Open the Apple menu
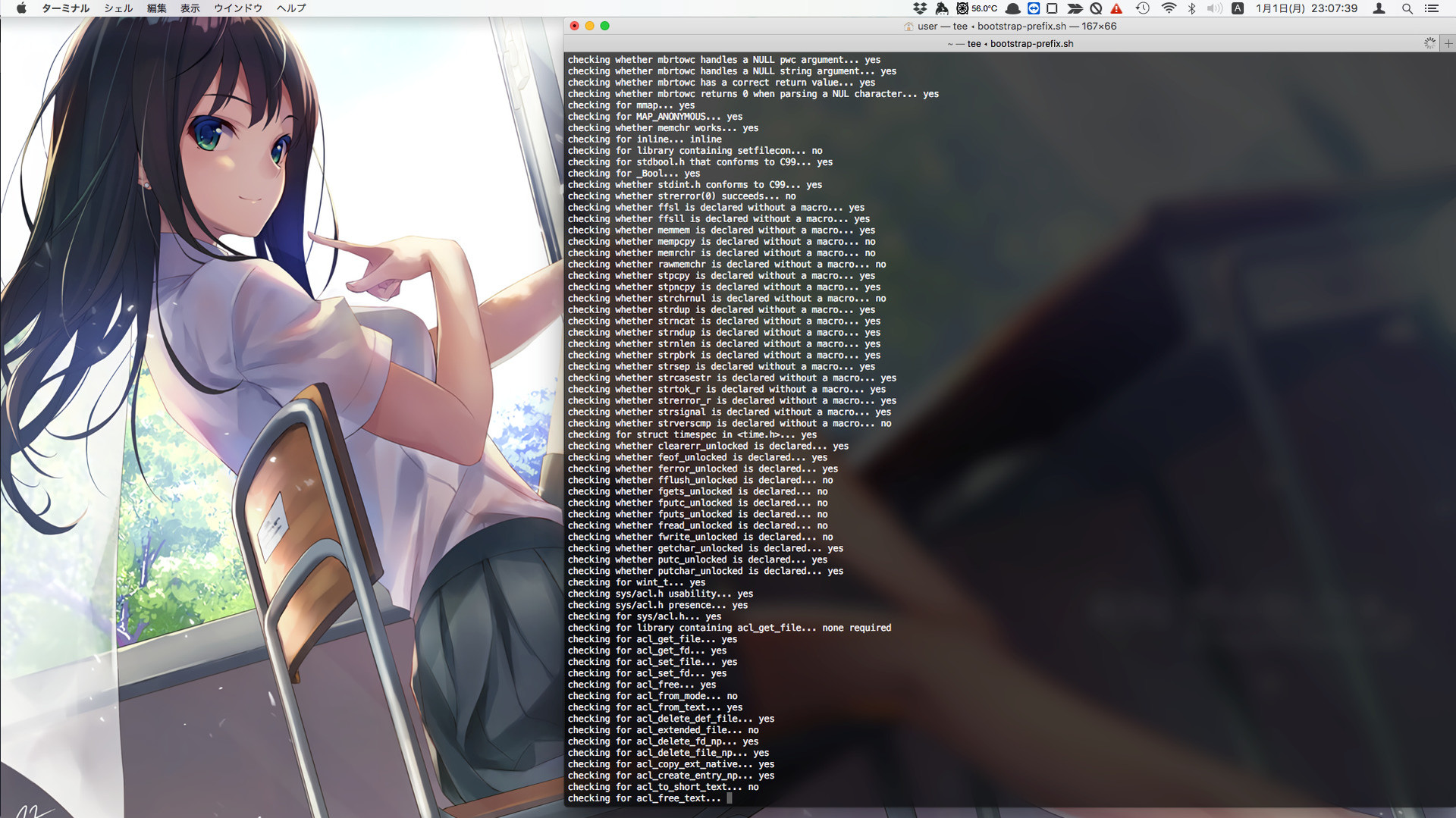Image resolution: width=1456 pixels, height=818 pixels. coord(21,8)
